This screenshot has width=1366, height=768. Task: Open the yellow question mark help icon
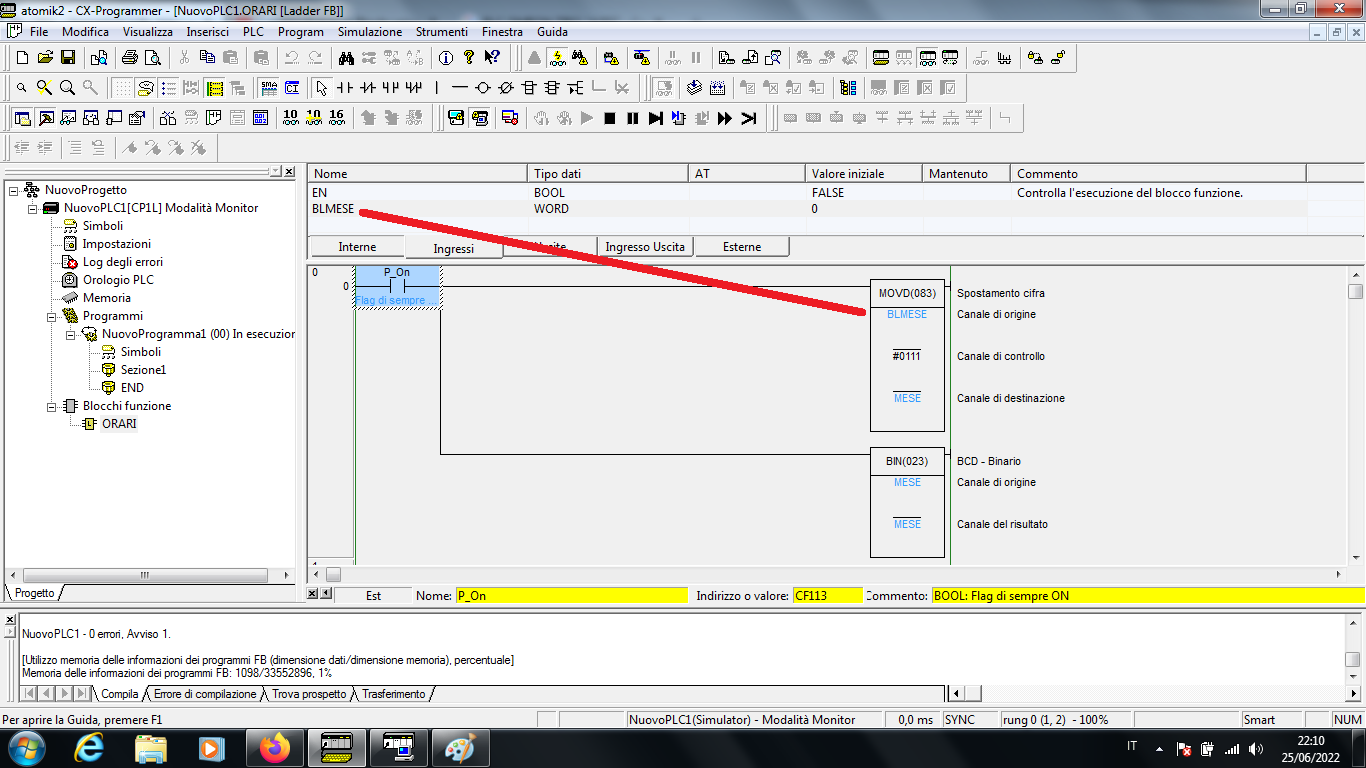468,58
